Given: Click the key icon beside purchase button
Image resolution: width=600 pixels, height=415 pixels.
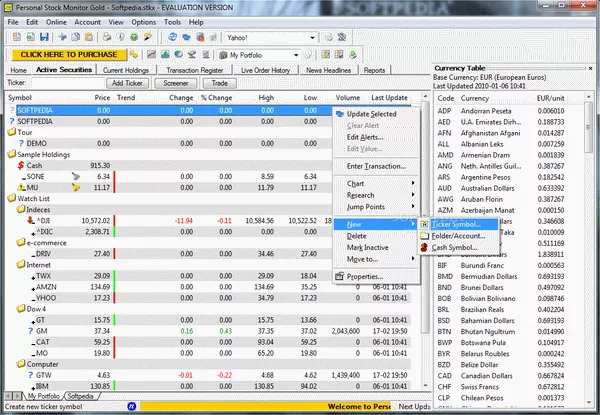Looking at the screenshot, I should pyautogui.click(x=134, y=55).
